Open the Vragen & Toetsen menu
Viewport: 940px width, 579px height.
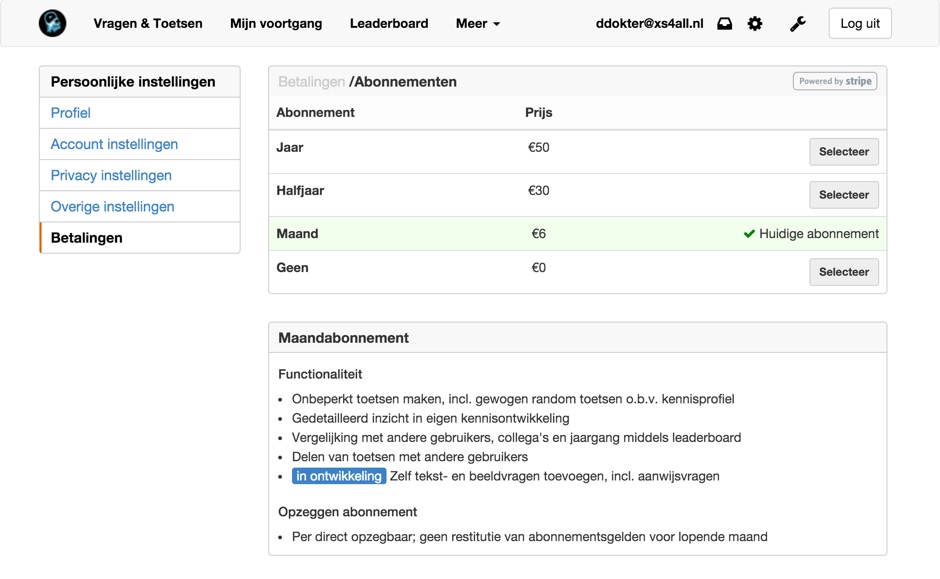148,23
